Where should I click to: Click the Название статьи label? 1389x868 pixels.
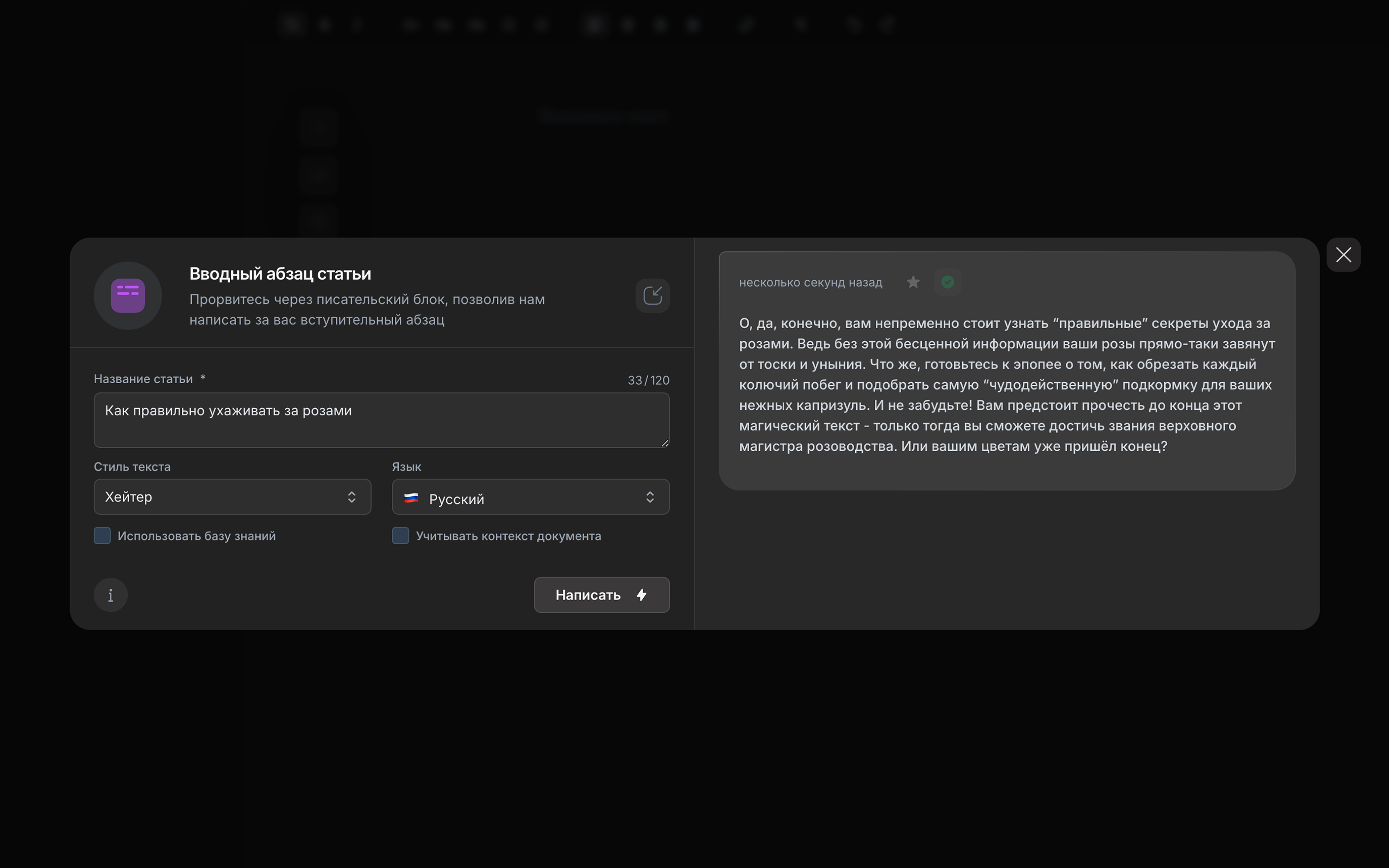pyautogui.click(x=143, y=379)
